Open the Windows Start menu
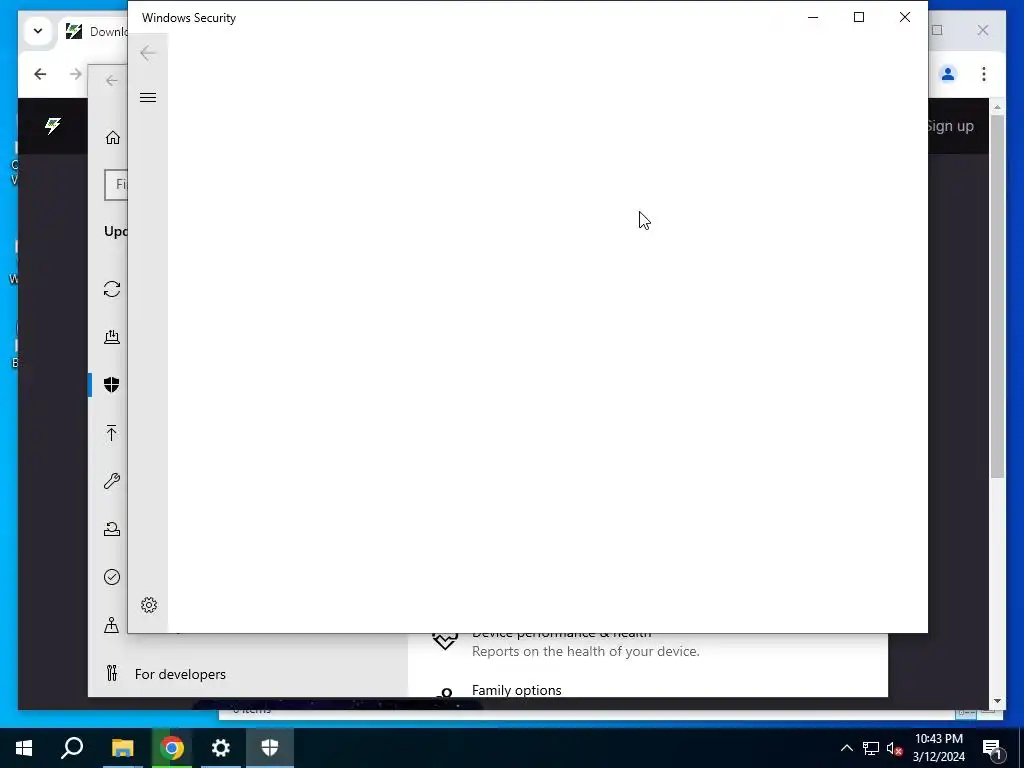The image size is (1024, 768). tap(24, 748)
